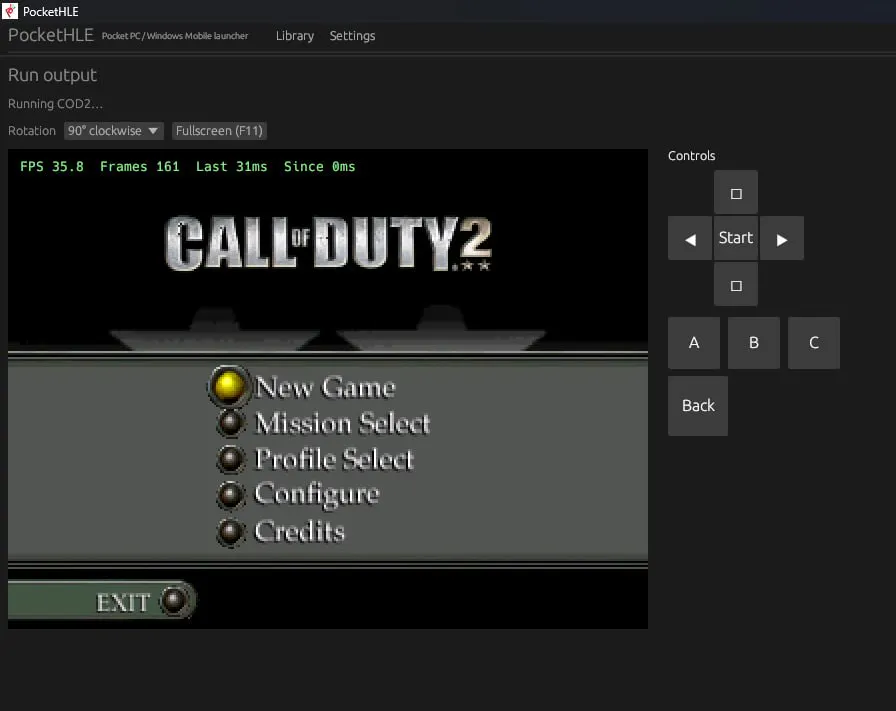
Task: Click the FPS 35.8 counter text
Action: (x=51, y=166)
